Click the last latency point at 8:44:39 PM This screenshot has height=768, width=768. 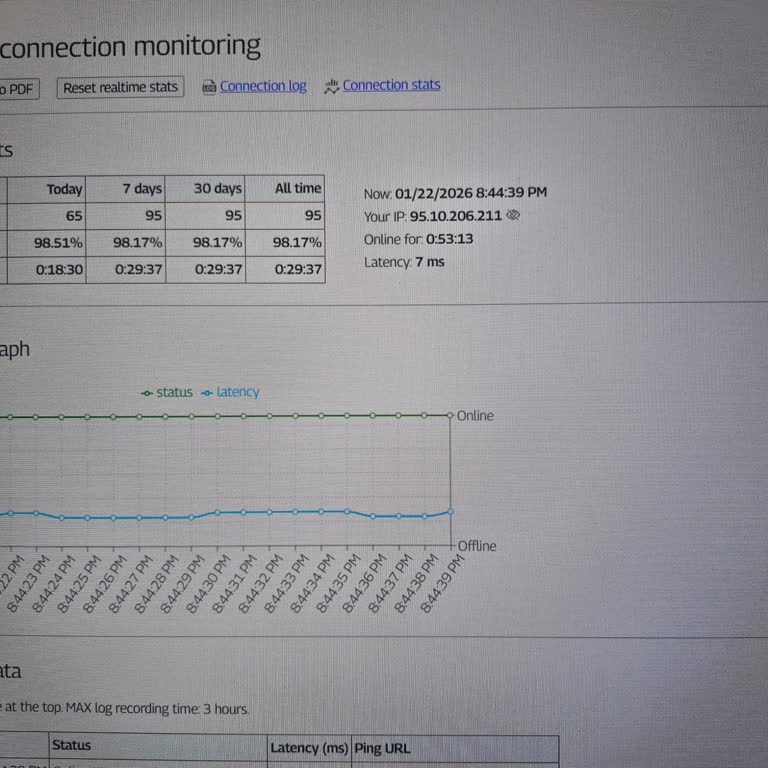[450, 512]
